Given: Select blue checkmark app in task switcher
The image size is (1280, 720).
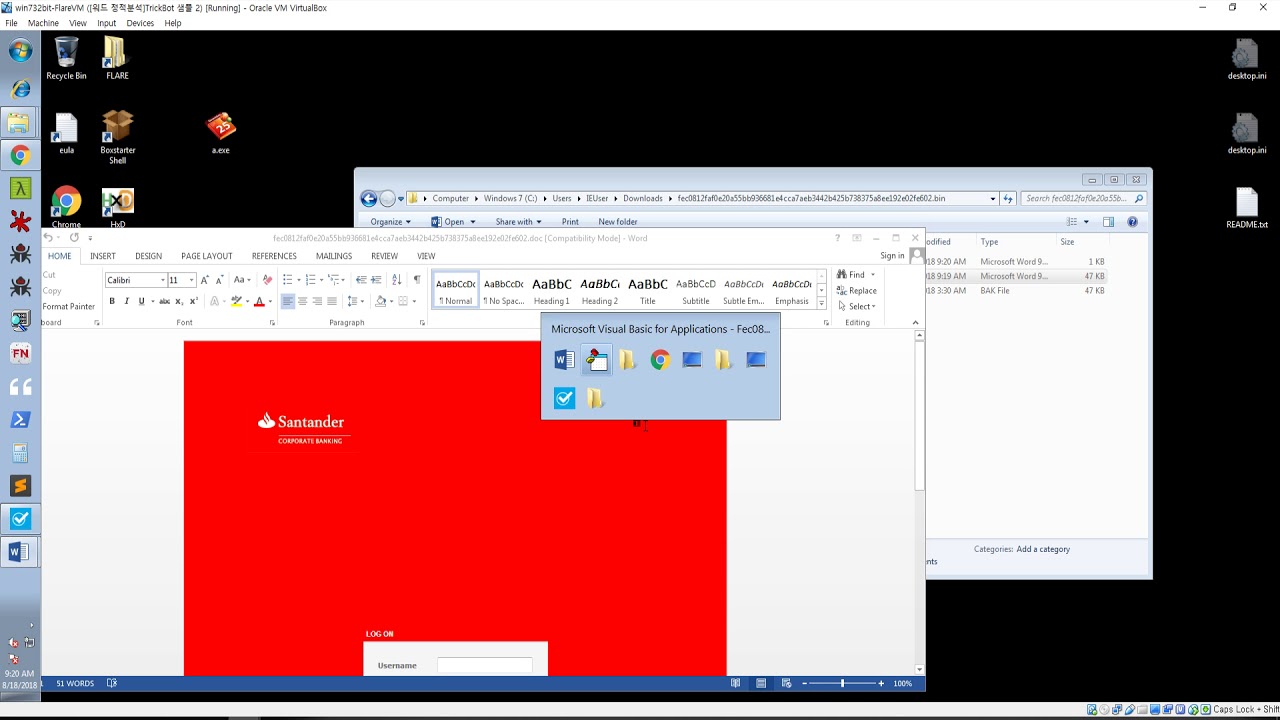Looking at the screenshot, I should point(565,399).
